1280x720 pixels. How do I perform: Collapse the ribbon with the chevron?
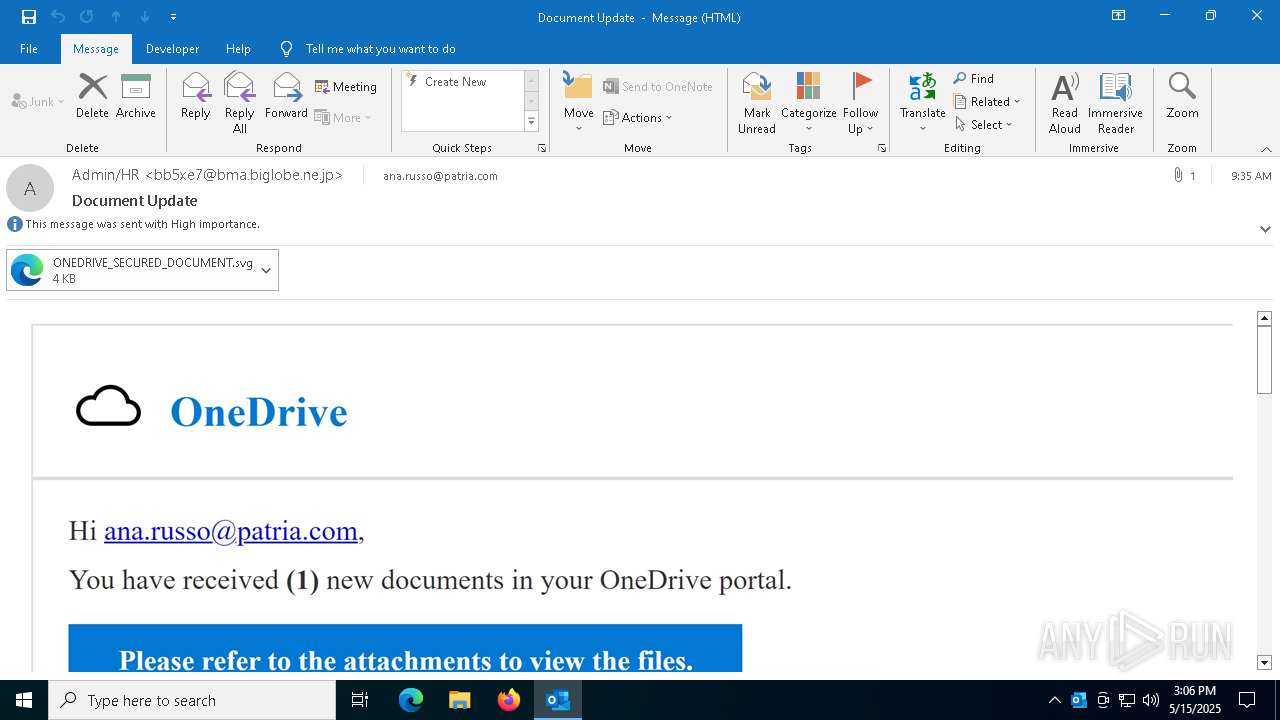1266,149
